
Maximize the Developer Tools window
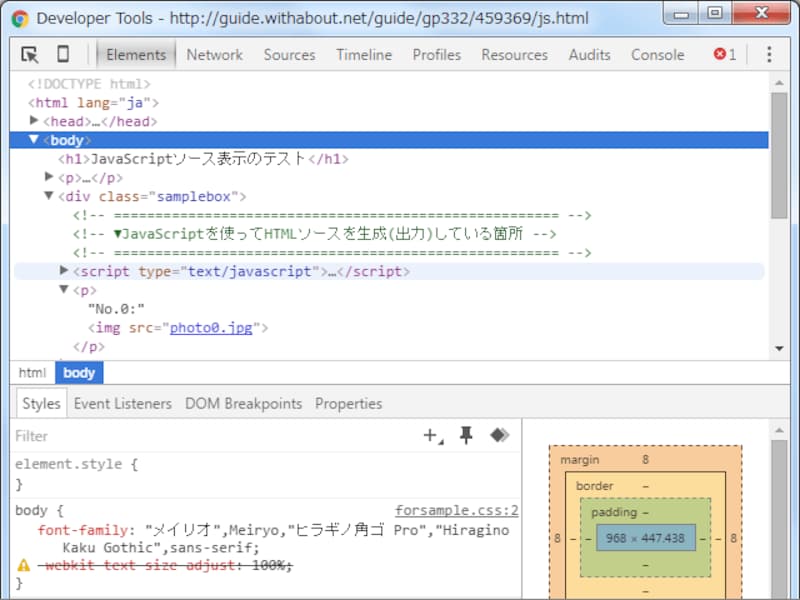pyautogui.click(x=715, y=13)
